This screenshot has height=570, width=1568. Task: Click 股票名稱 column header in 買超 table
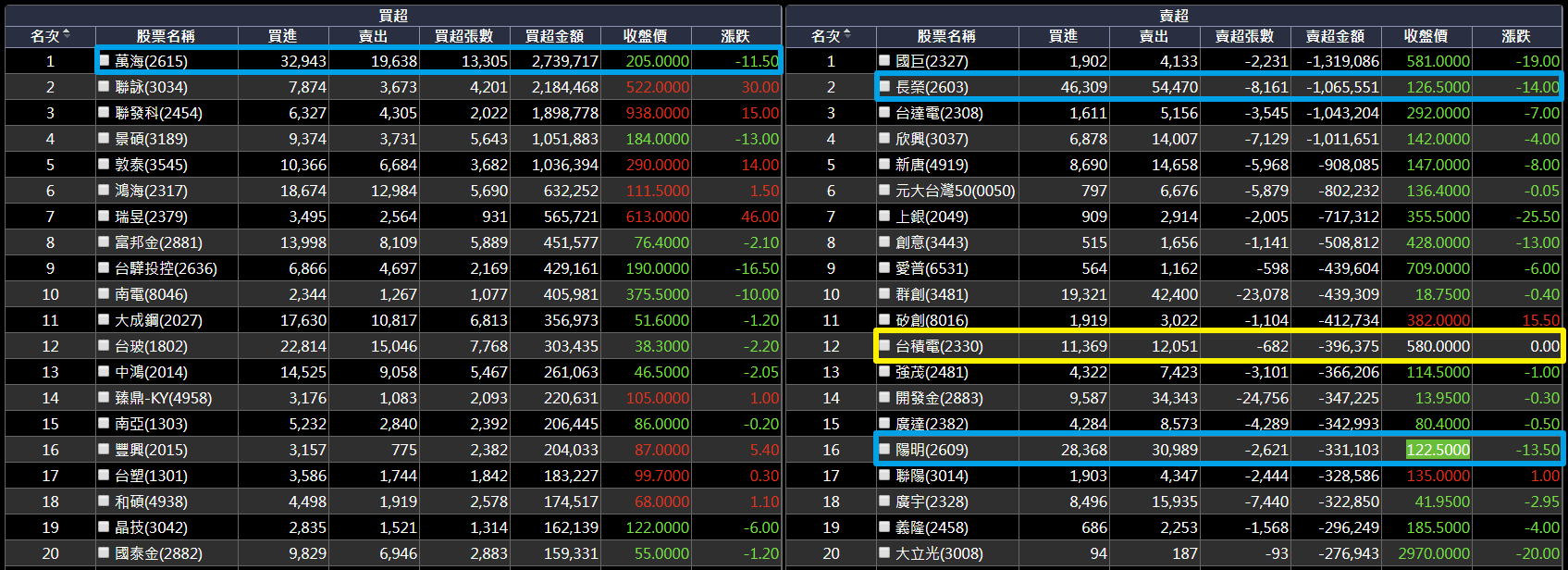[x=166, y=36]
